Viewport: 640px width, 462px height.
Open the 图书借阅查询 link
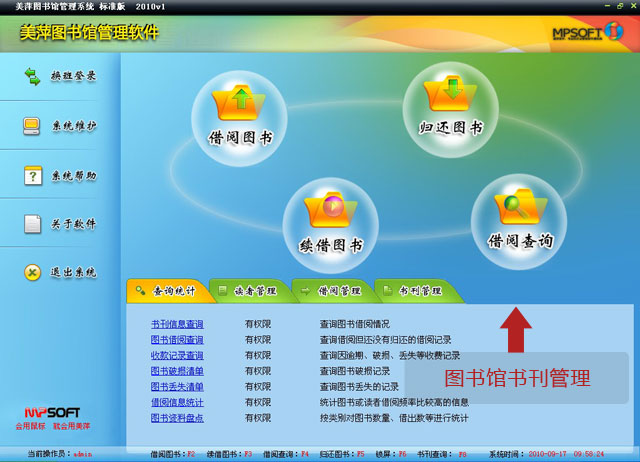177,340
